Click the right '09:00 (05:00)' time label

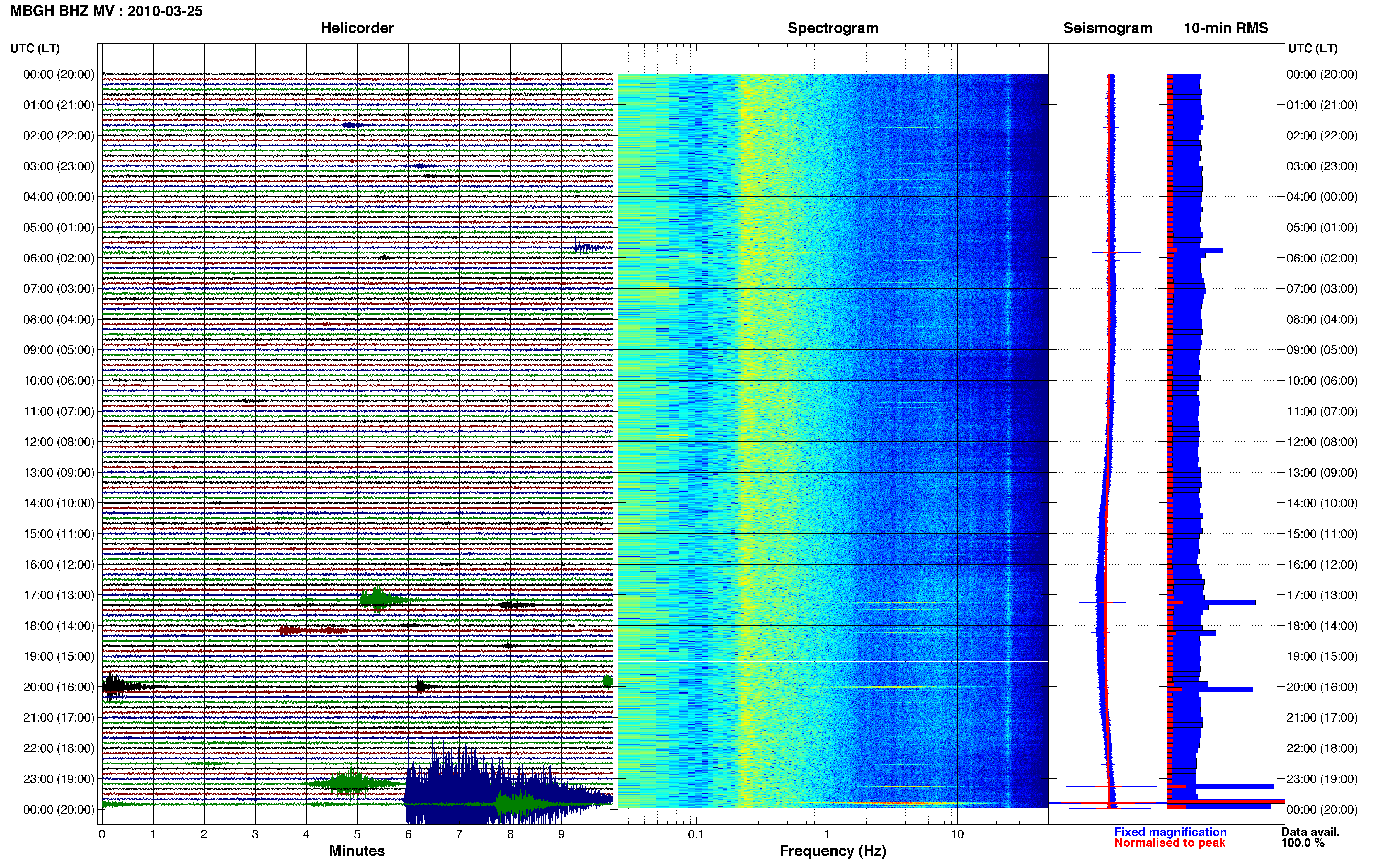click(1322, 350)
